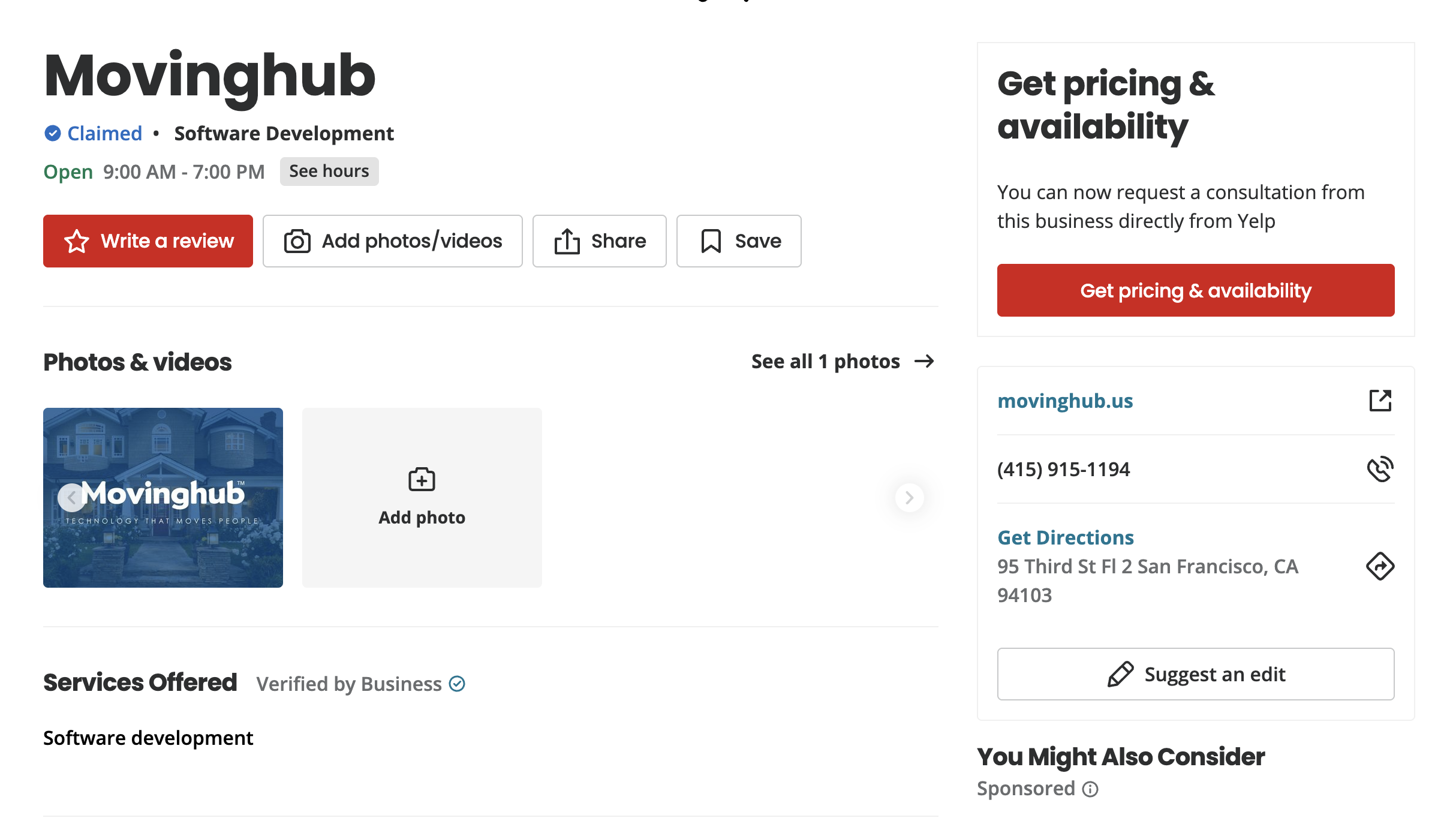Click the blue Claimed checkmark badge
The image size is (1456, 818).
point(53,133)
